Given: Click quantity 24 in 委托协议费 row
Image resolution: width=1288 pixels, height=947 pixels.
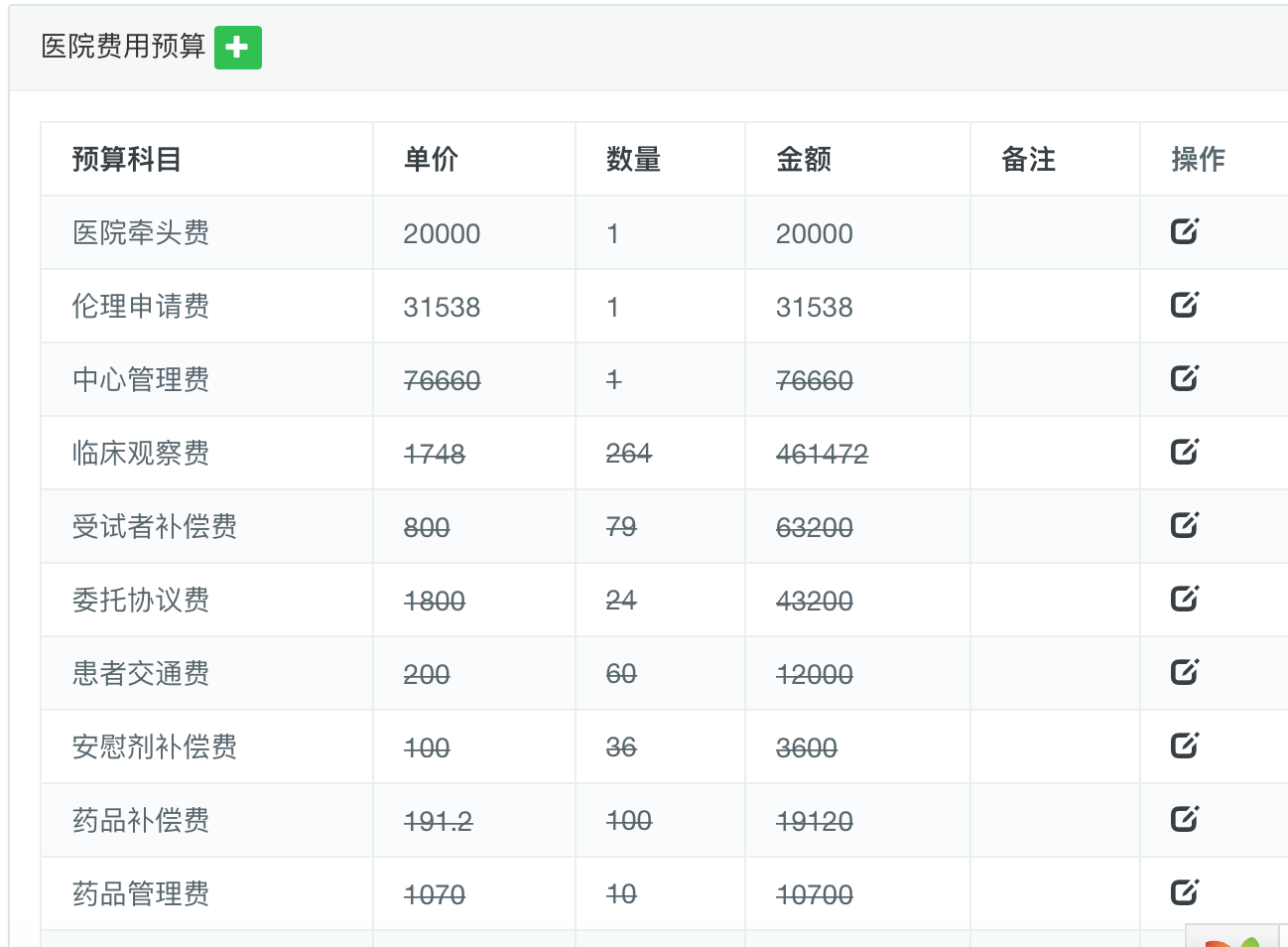Looking at the screenshot, I should pyautogui.click(x=621, y=601).
